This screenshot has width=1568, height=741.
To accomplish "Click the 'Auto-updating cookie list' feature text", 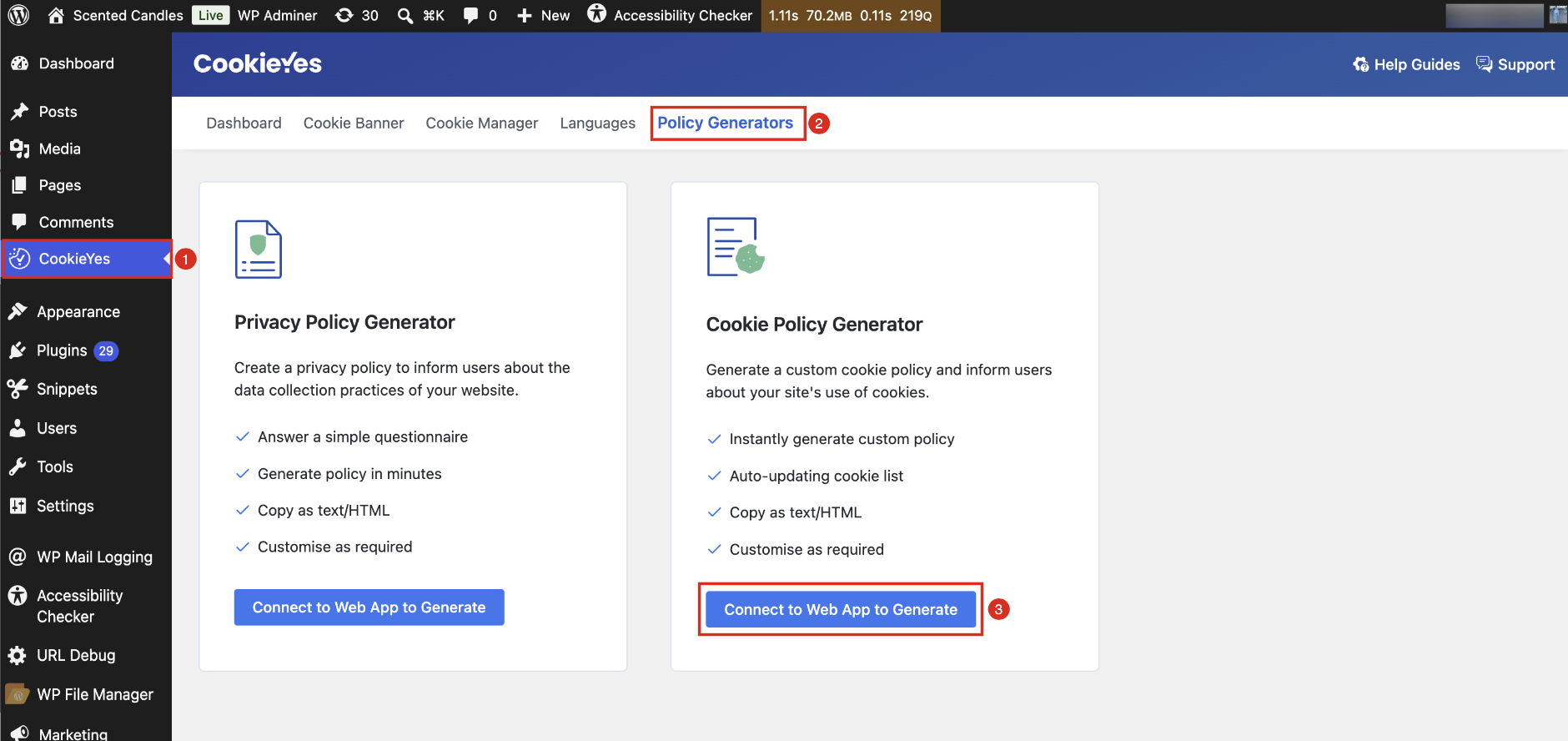I will (817, 476).
